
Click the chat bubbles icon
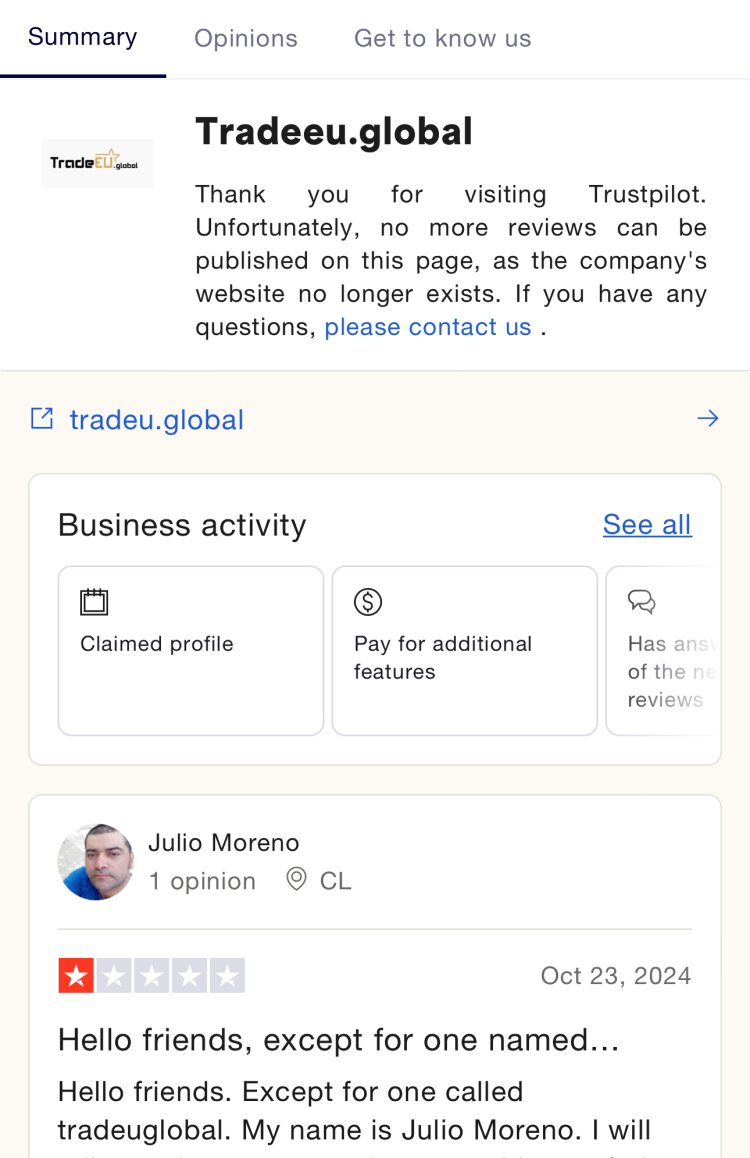click(x=641, y=602)
